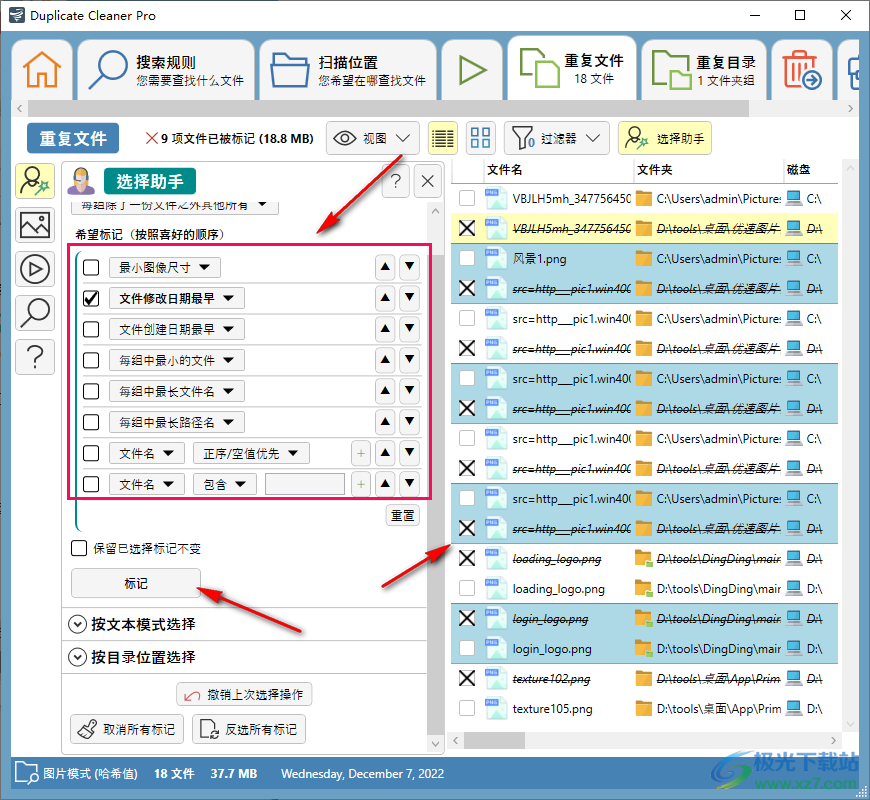
Task: Start scan with green play icon
Action: (472, 70)
